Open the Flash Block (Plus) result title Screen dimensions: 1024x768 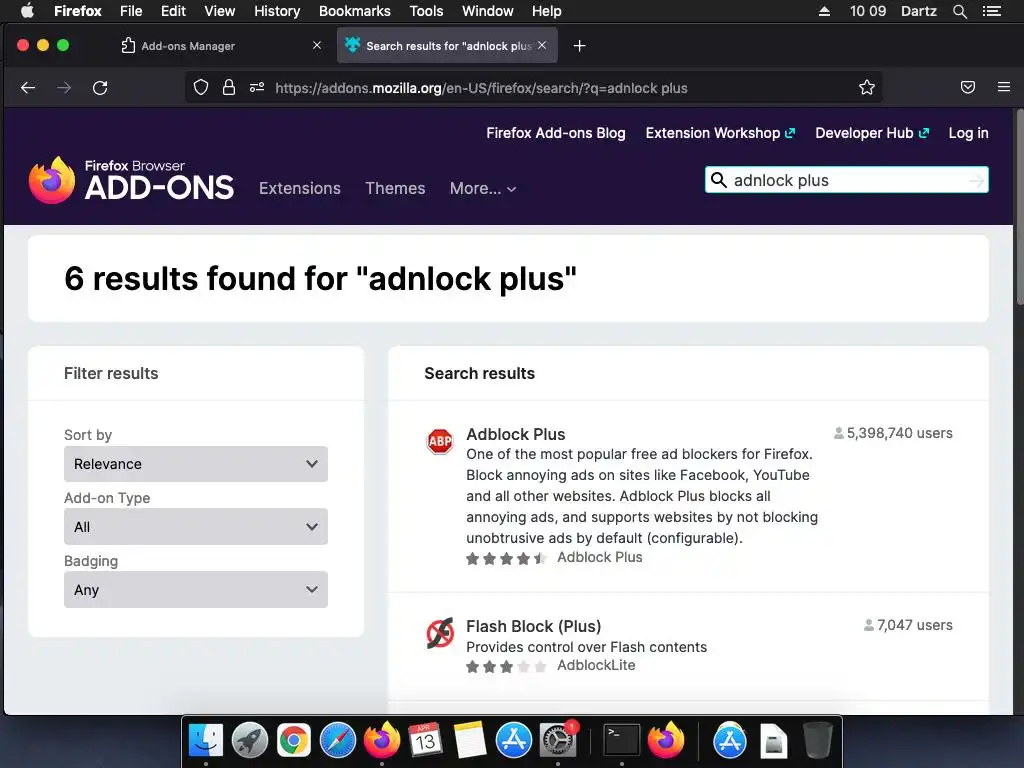(x=534, y=626)
